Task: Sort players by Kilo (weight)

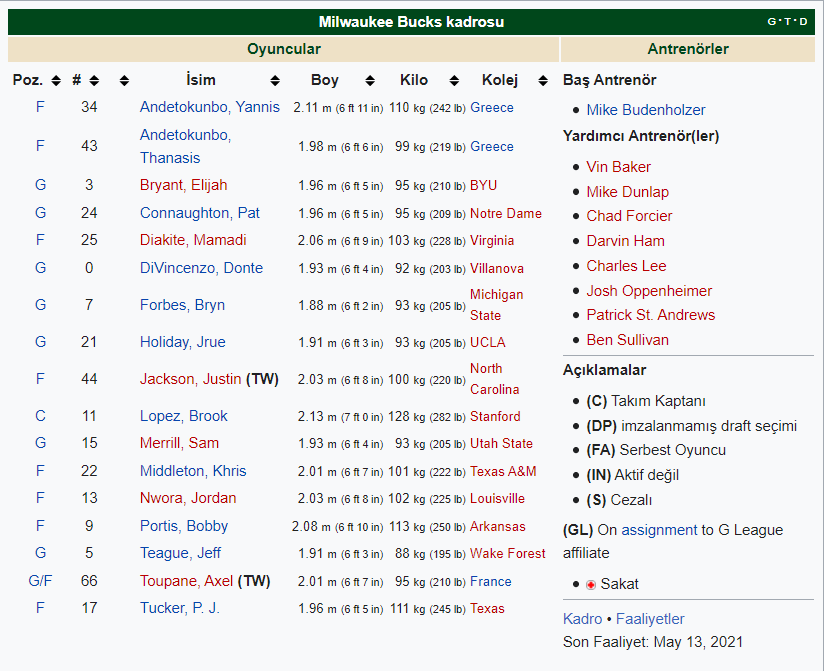Action: click(455, 80)
